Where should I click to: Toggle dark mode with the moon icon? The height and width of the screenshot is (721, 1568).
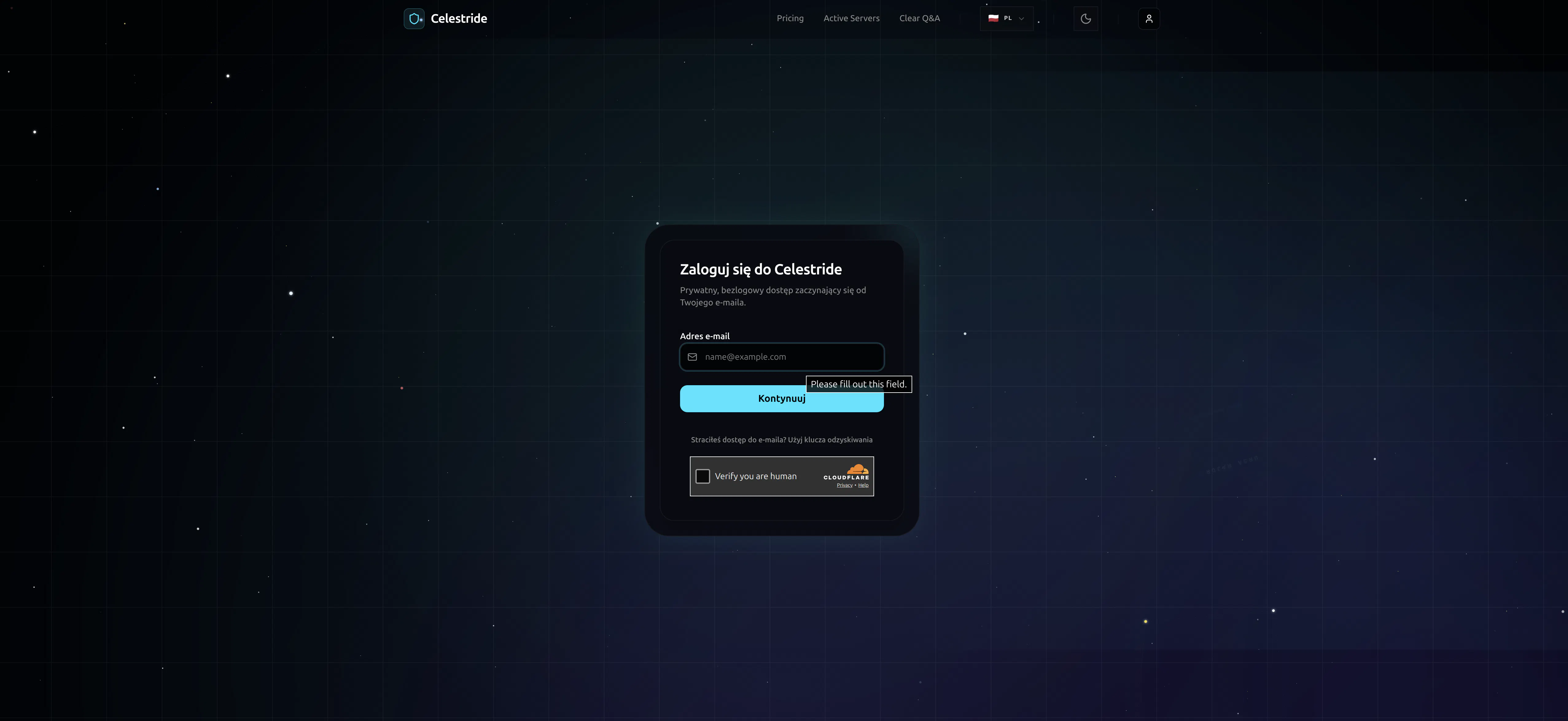(x=1086, y=19)
